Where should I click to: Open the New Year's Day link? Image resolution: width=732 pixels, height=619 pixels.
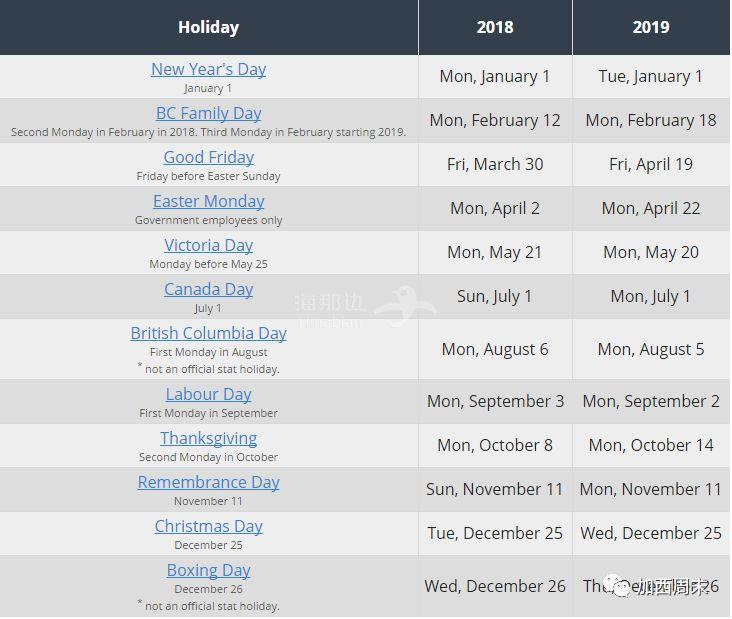tap(209, 70)
